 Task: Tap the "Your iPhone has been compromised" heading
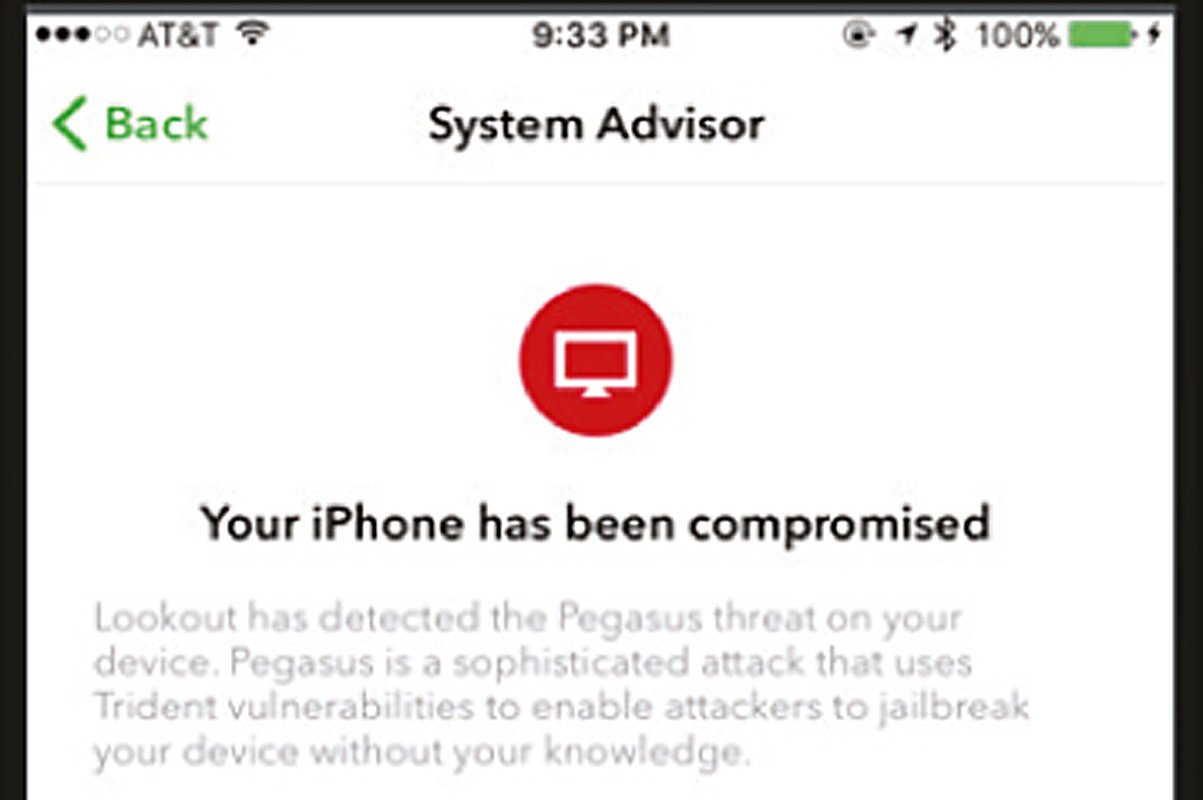click(x=595, y=523)
